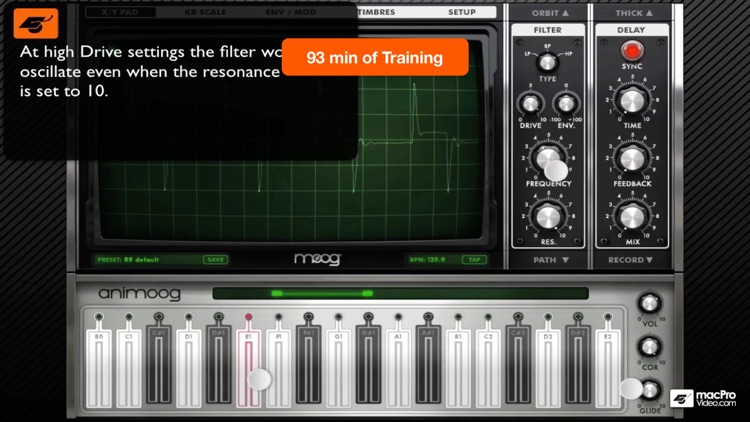This screenshot has width=750, height=422.
Task: Play the B1 key
Action: (458, 368)
